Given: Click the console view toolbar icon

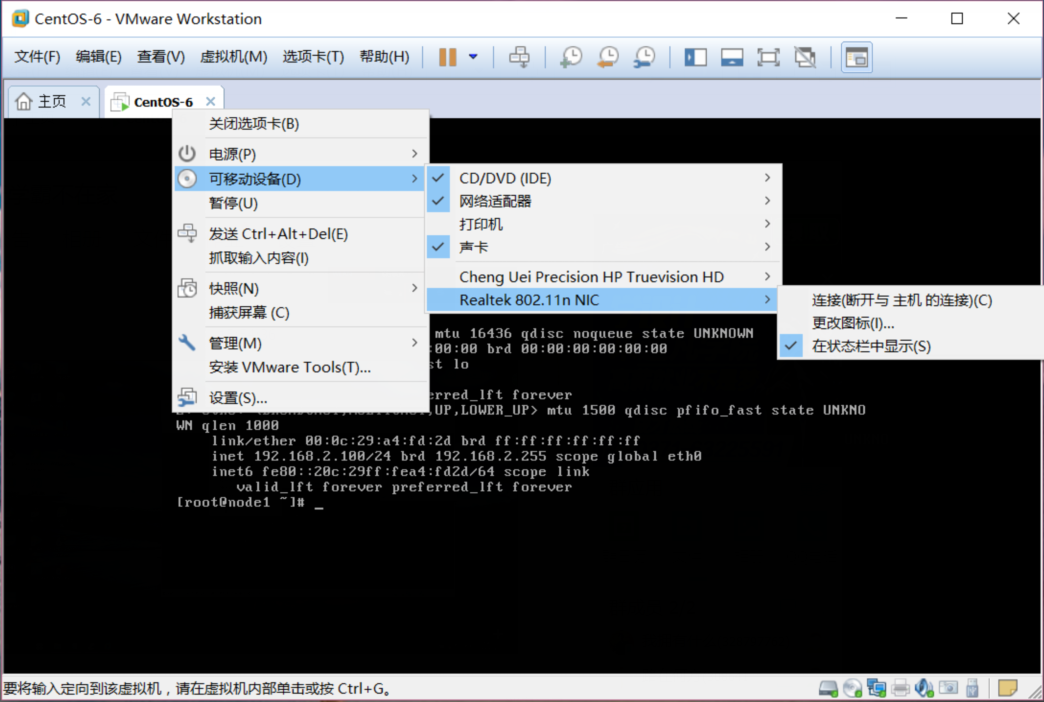Looking at the screenshot, I should (x=856, y=57).
